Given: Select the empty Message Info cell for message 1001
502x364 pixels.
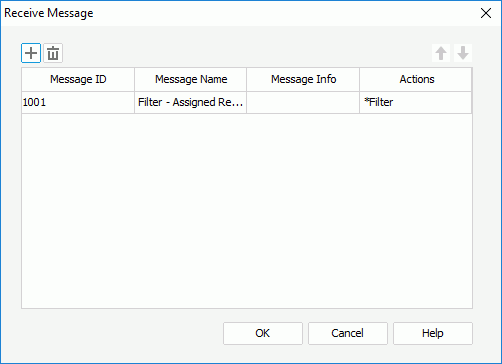Looking at the screenshot, I should tap(303, 102).
